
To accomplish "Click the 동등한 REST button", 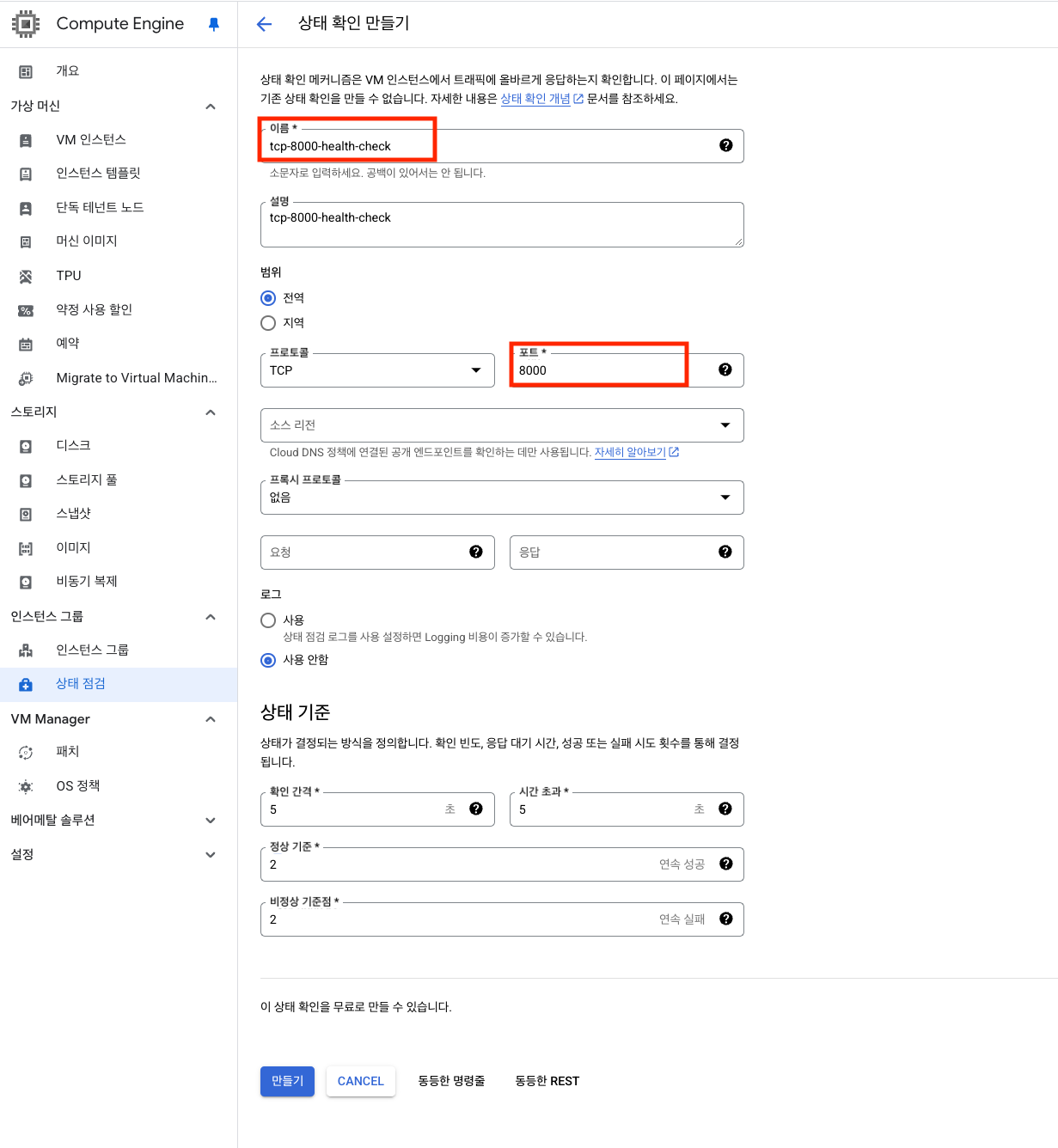I will click(x=547, y=1081).
